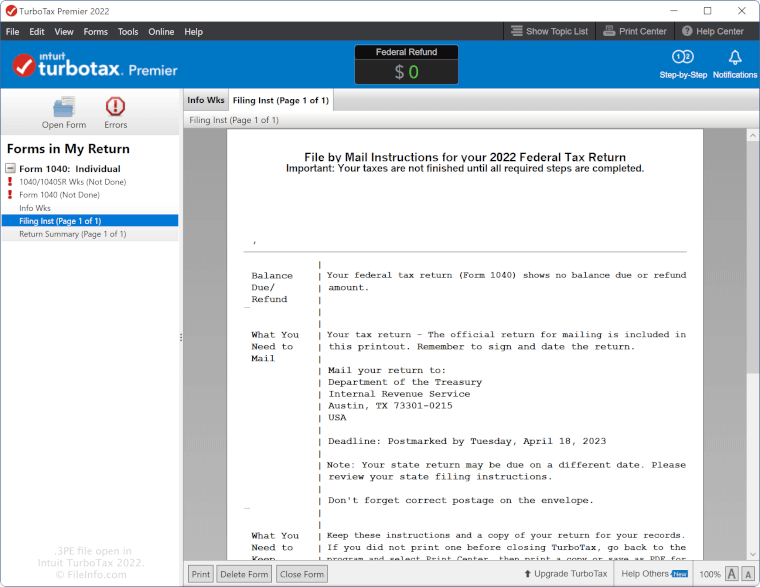
Task: Click Show Topic List
Action: coord(548,31)
